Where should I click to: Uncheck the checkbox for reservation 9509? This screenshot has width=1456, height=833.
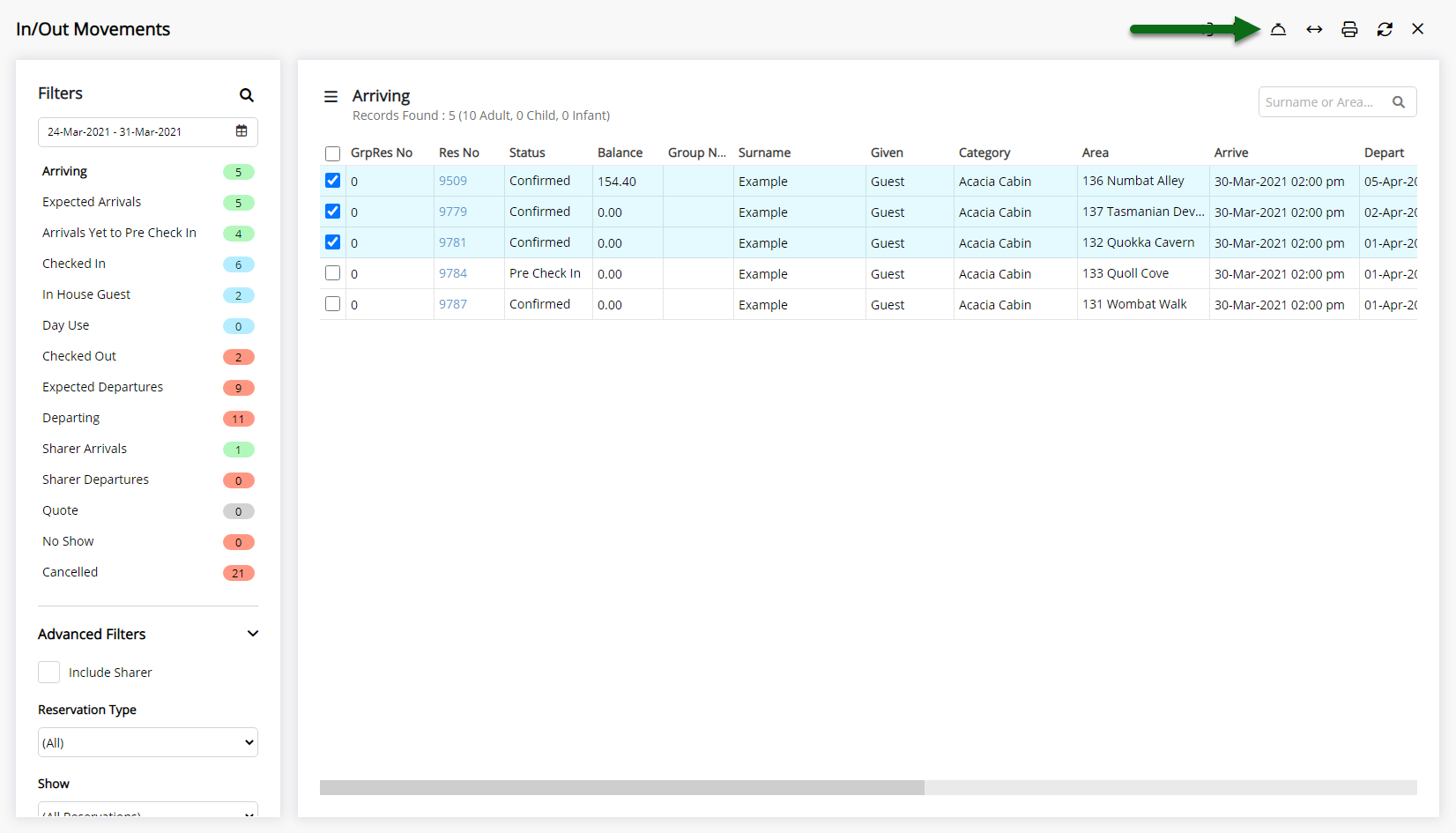tap(332, 181)
